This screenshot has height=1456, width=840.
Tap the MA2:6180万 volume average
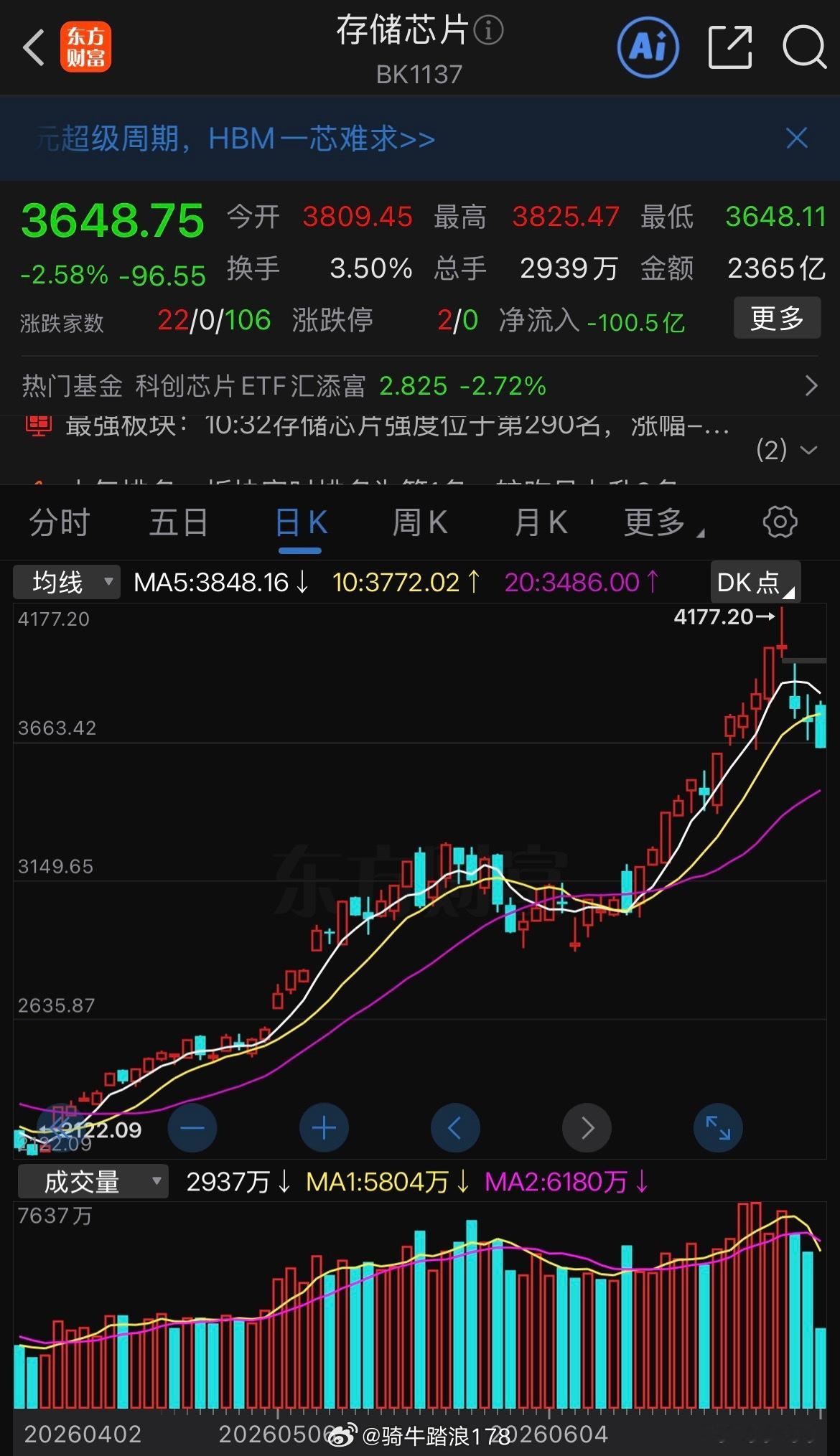(x=566, y=1181)
